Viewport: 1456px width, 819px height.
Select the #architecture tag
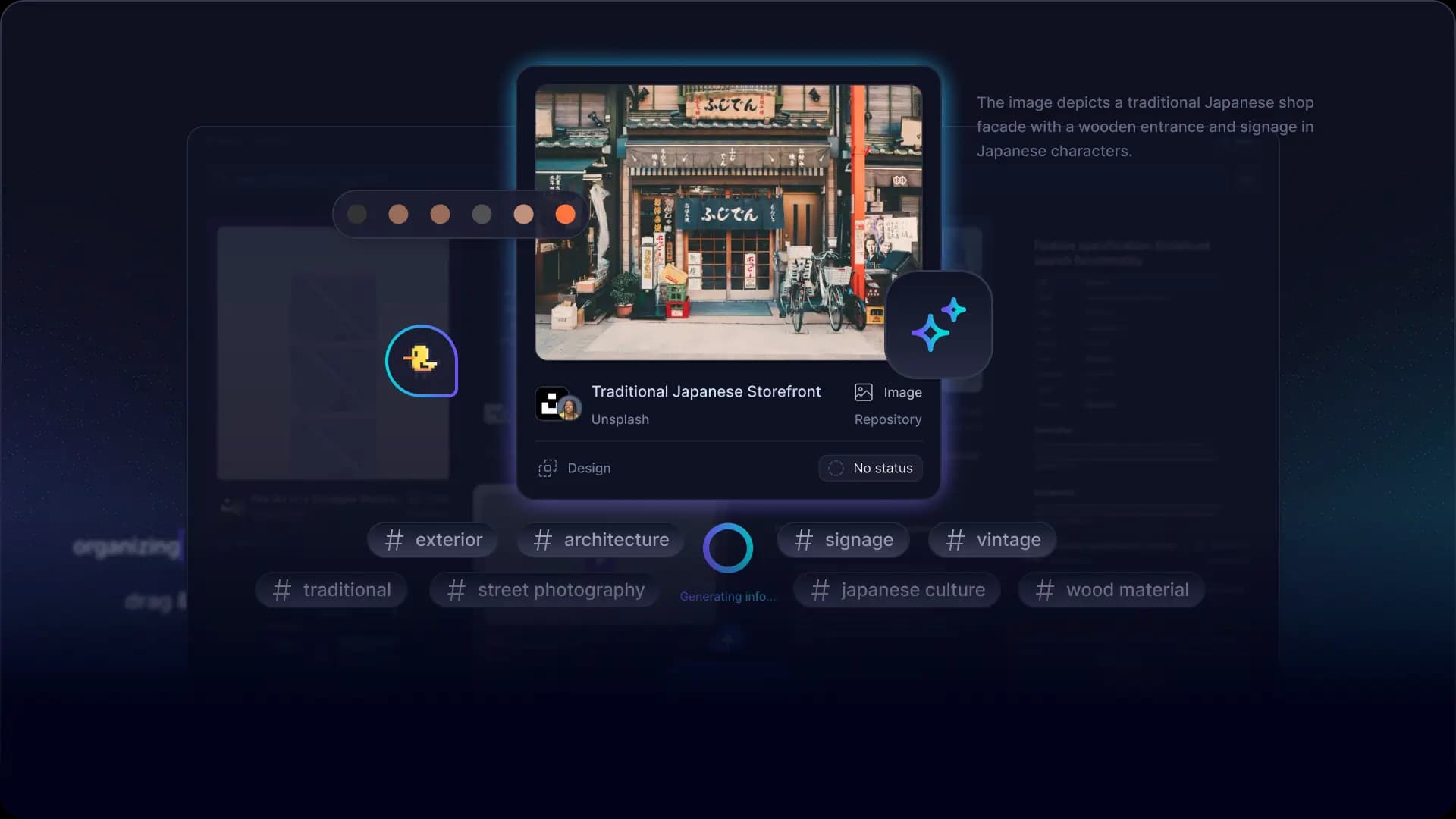click(x=600, y=539)
